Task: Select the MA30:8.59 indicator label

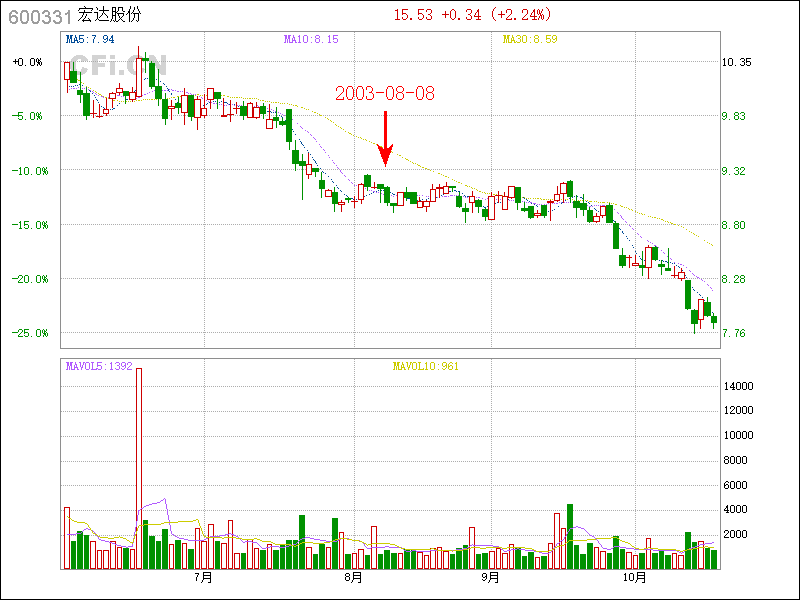Action: click(x=530, y=39)
